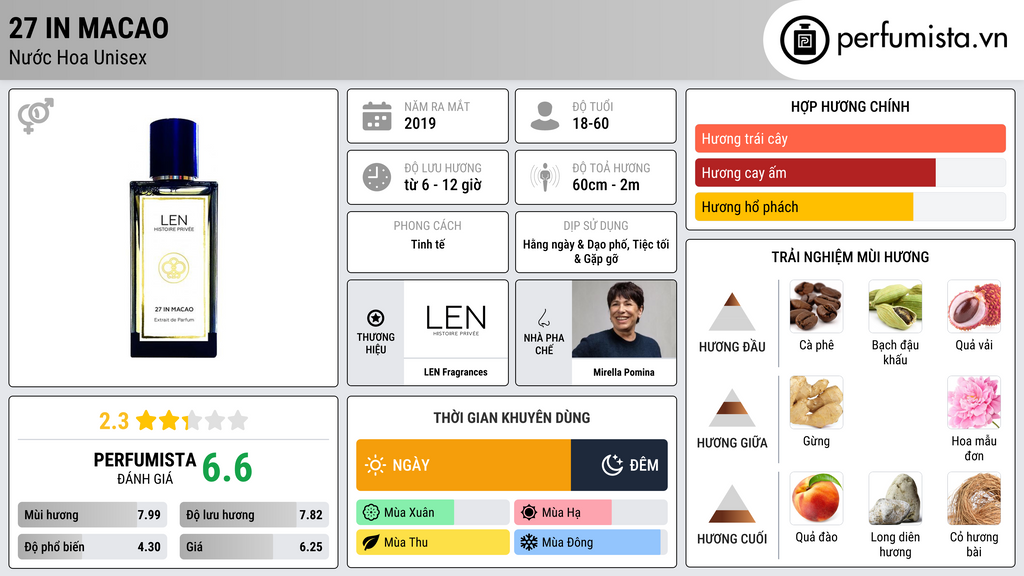Image resolution: width=1024 pixels, height=576 pixels.
Task: Click the green 6.6 Perfumista score
Action: coord(227,468)
